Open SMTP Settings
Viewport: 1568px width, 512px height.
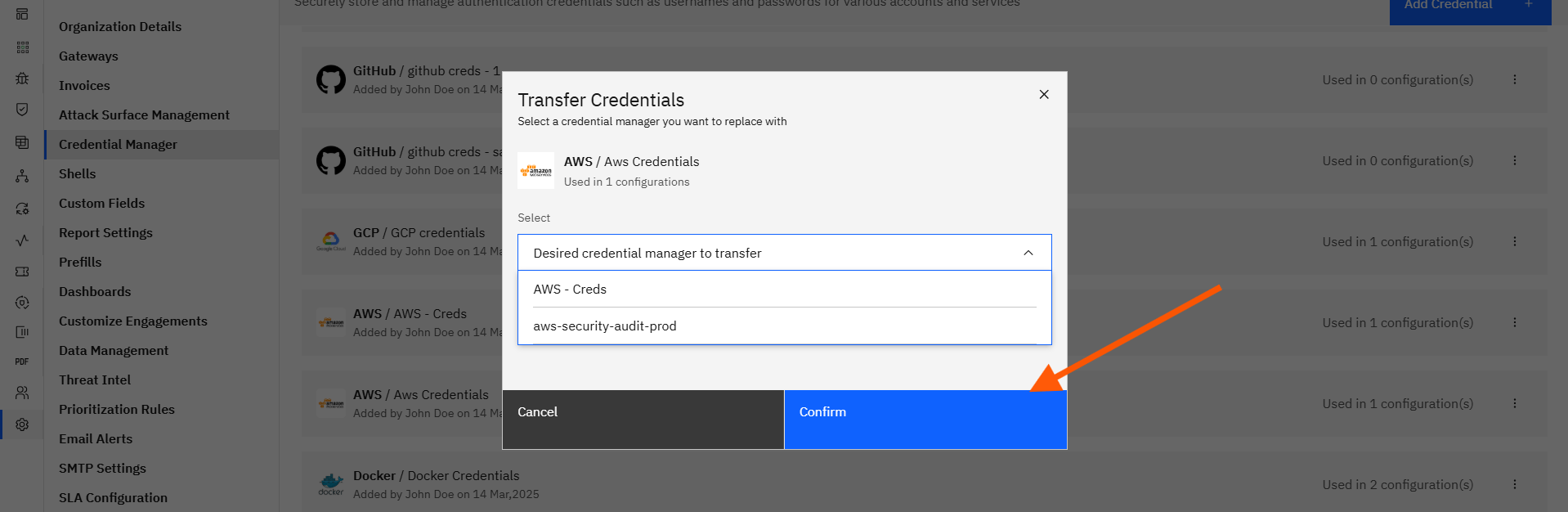[x=102, y=469]
